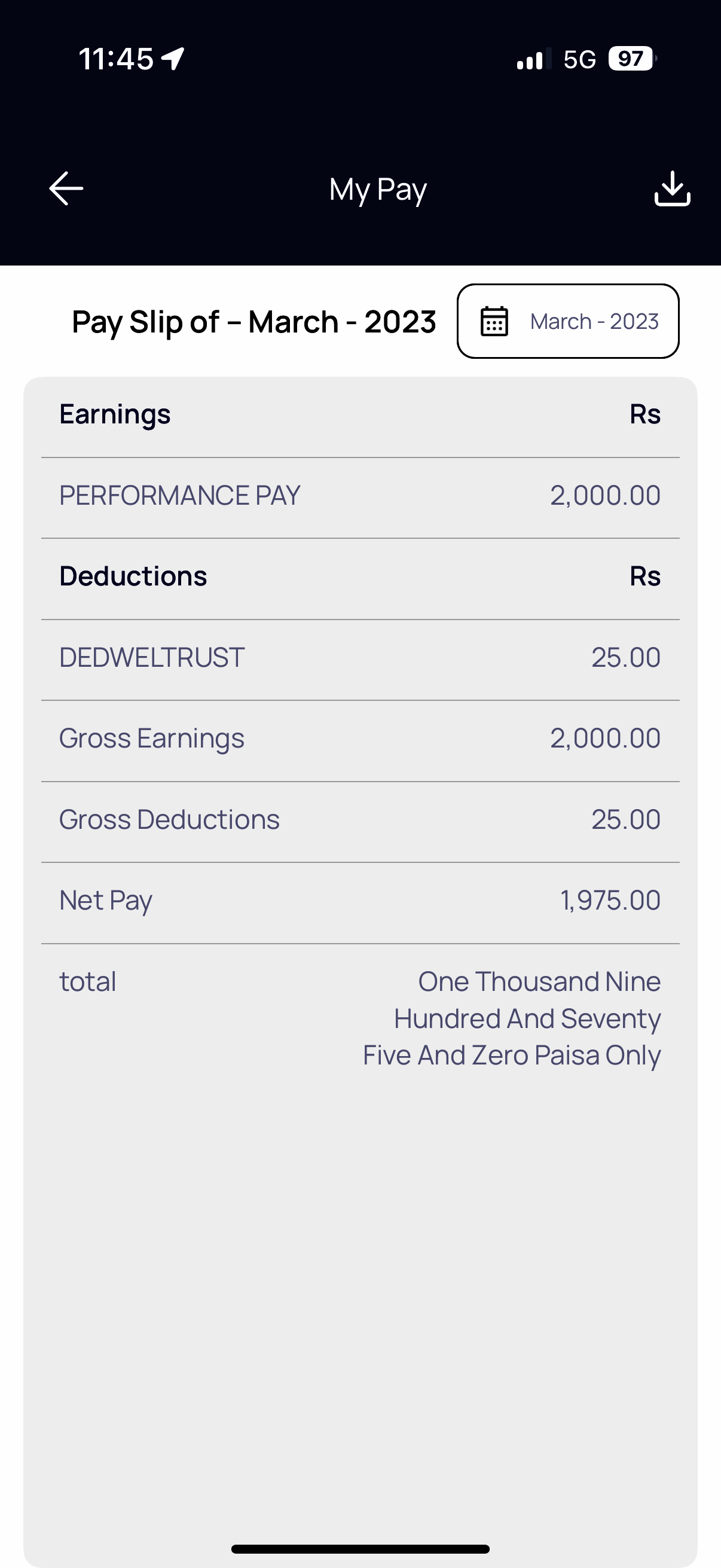Tap the 5G network indicator

(x=579, y=59)
